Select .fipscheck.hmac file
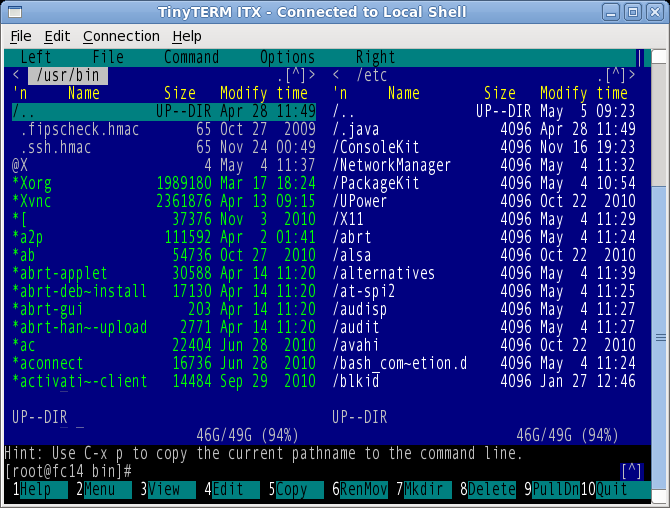The height and width of the screenshot is (508, 670). (x=164, y=129)
